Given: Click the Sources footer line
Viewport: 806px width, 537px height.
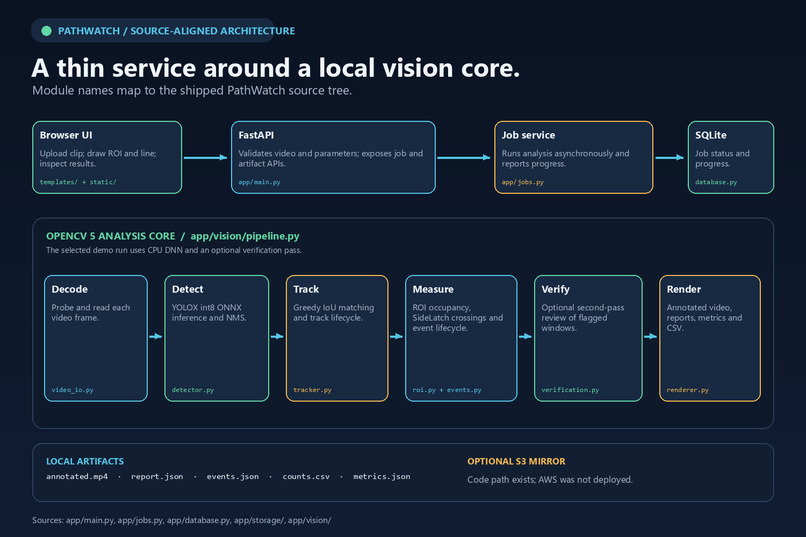Looking at the screenshot, I should click(x=181, y=520).
